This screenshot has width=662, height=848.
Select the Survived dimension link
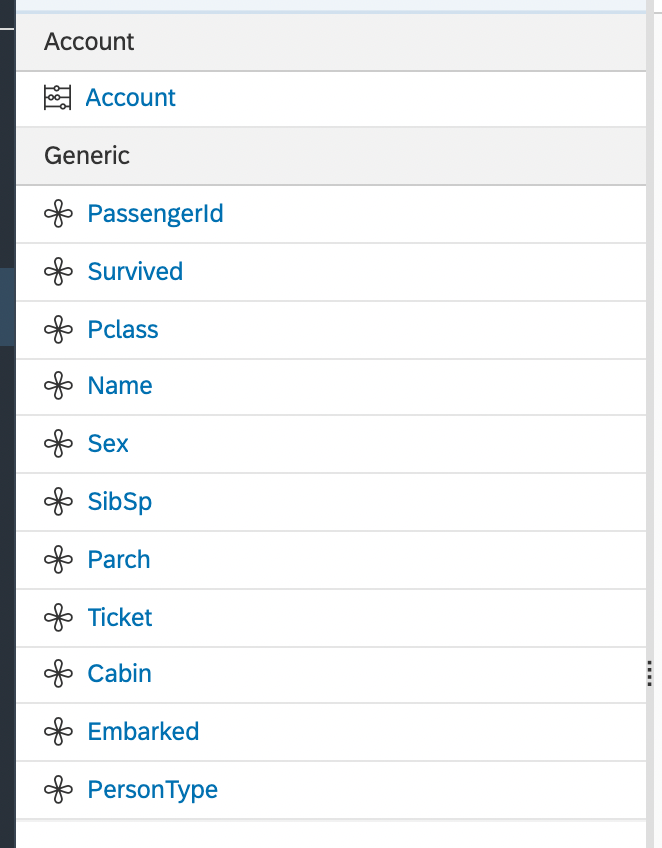click(135, 272)
